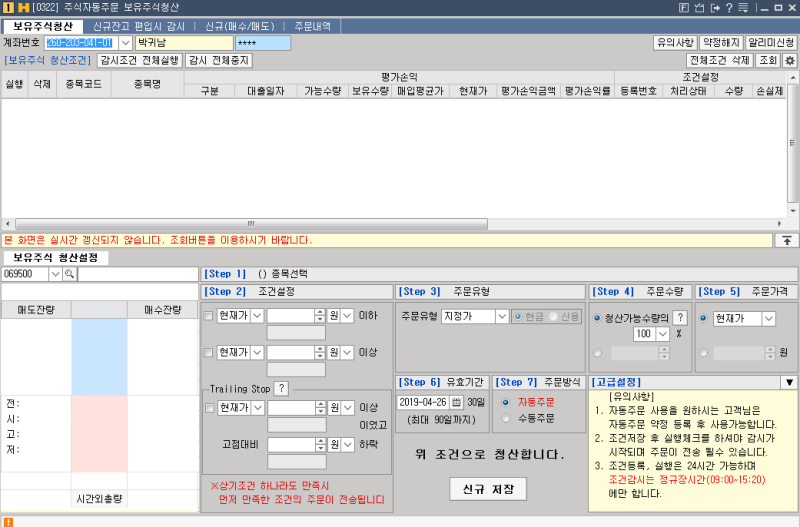
Task: Expand the 고급설정 section arrow
Action: (788, 382)
